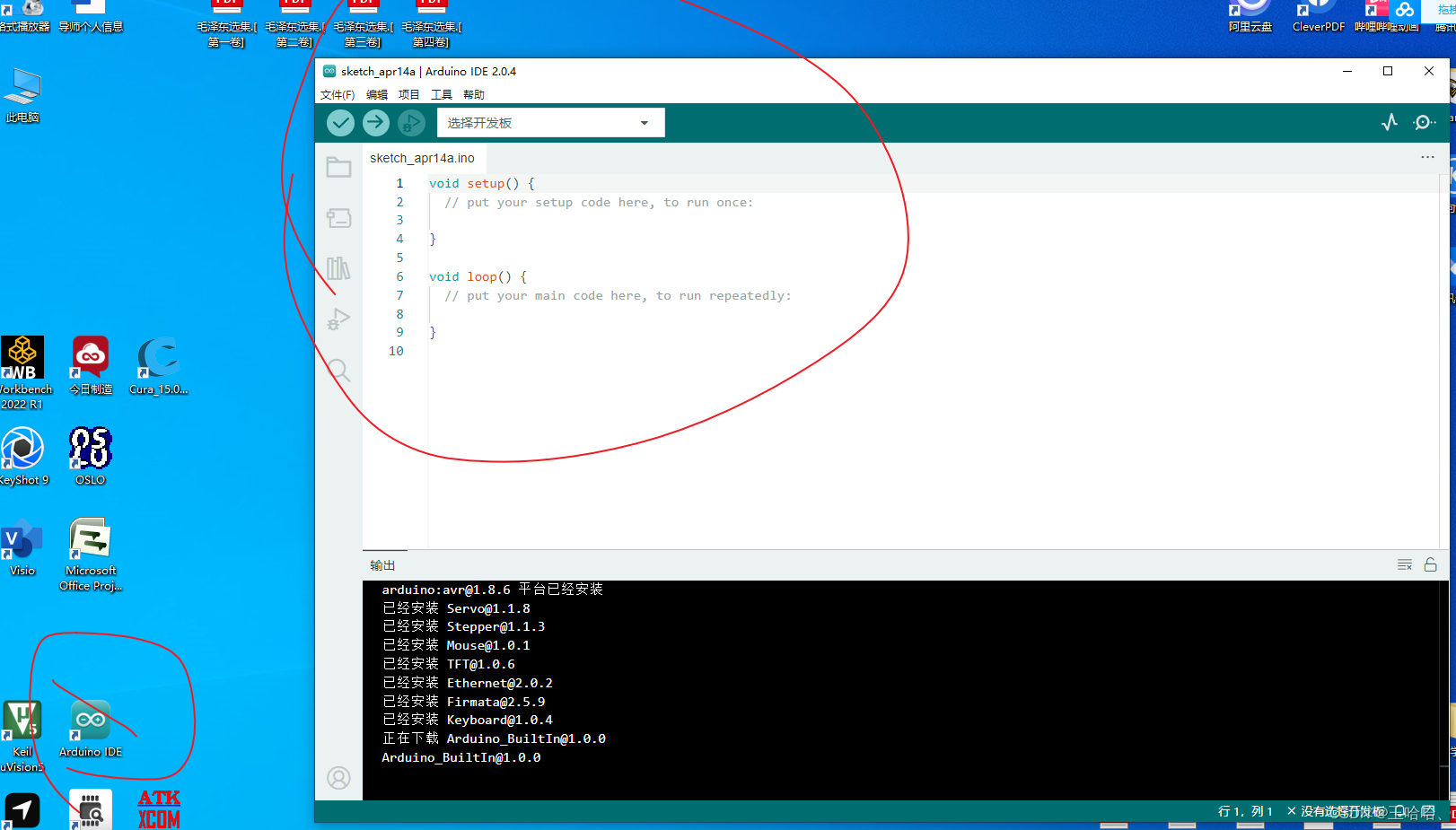Open the 文件(F) menu
This screenshot has width=1456, height=830.
pos(338,95)
